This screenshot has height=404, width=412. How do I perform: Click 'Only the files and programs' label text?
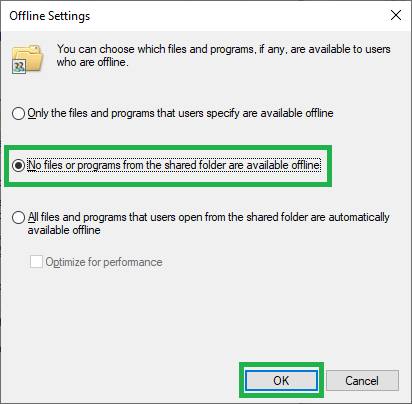91,113
